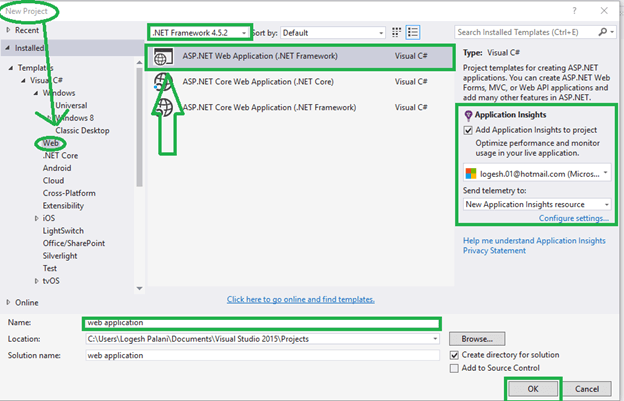Select ASP.NET Core Web Application (.NET Framework) row
Screen dimensions: 624x401
pos(300,107)
